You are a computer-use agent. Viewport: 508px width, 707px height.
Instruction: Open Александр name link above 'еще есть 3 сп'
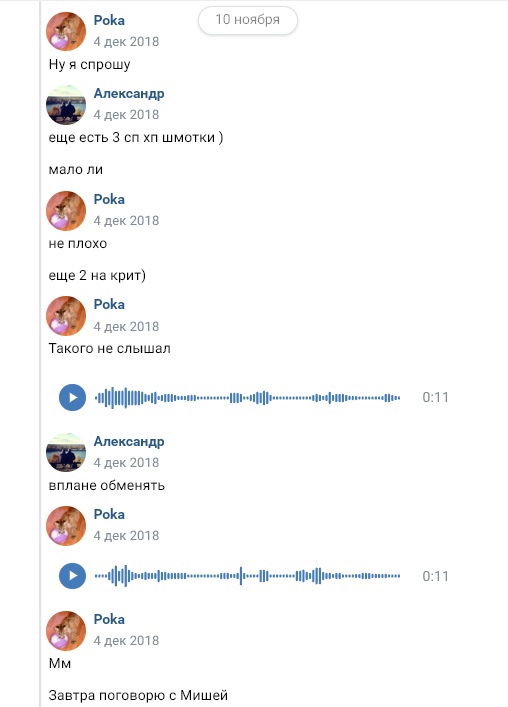[x=129, y=94]
